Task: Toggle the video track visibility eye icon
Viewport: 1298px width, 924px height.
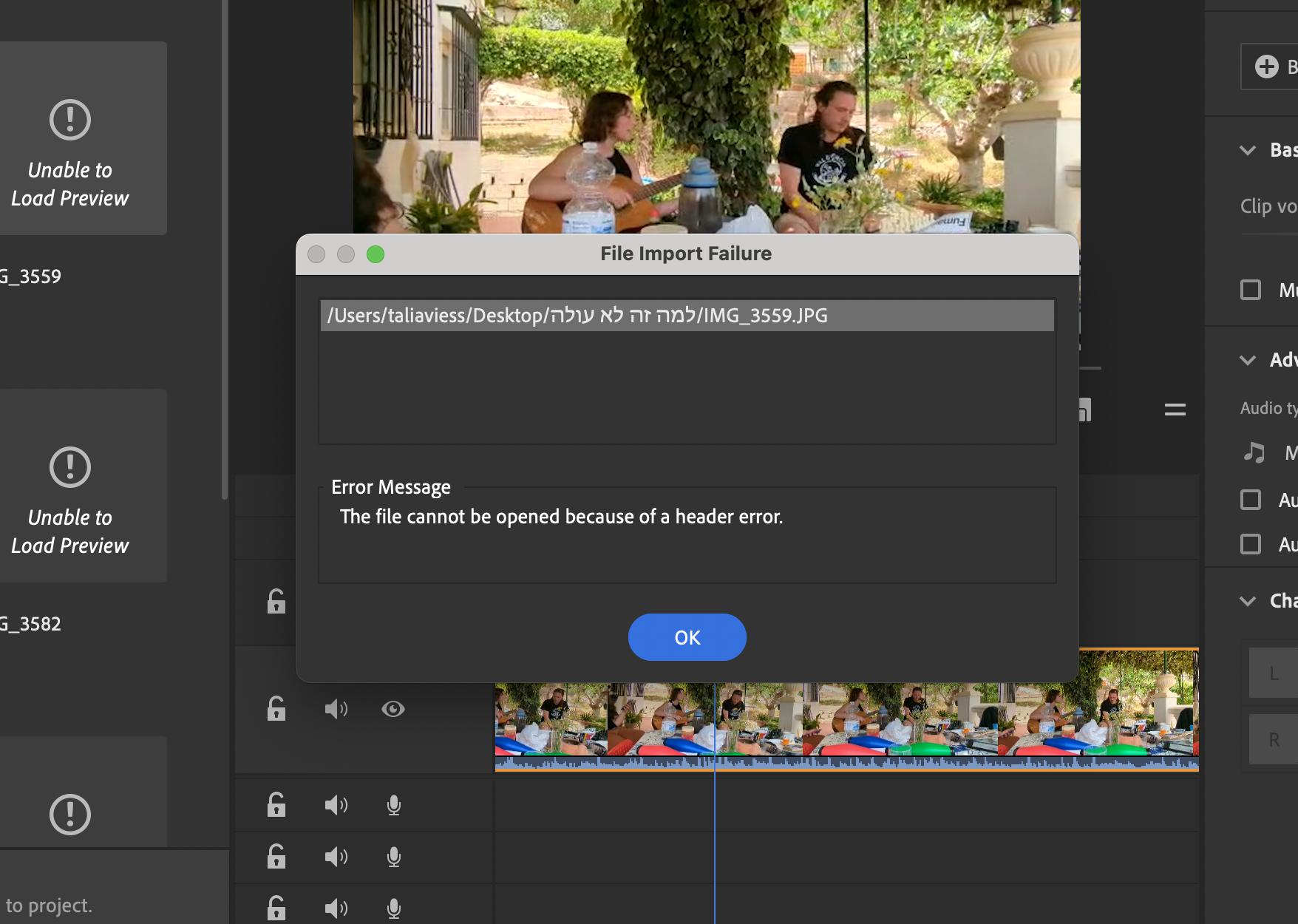Action: point(393,709)
